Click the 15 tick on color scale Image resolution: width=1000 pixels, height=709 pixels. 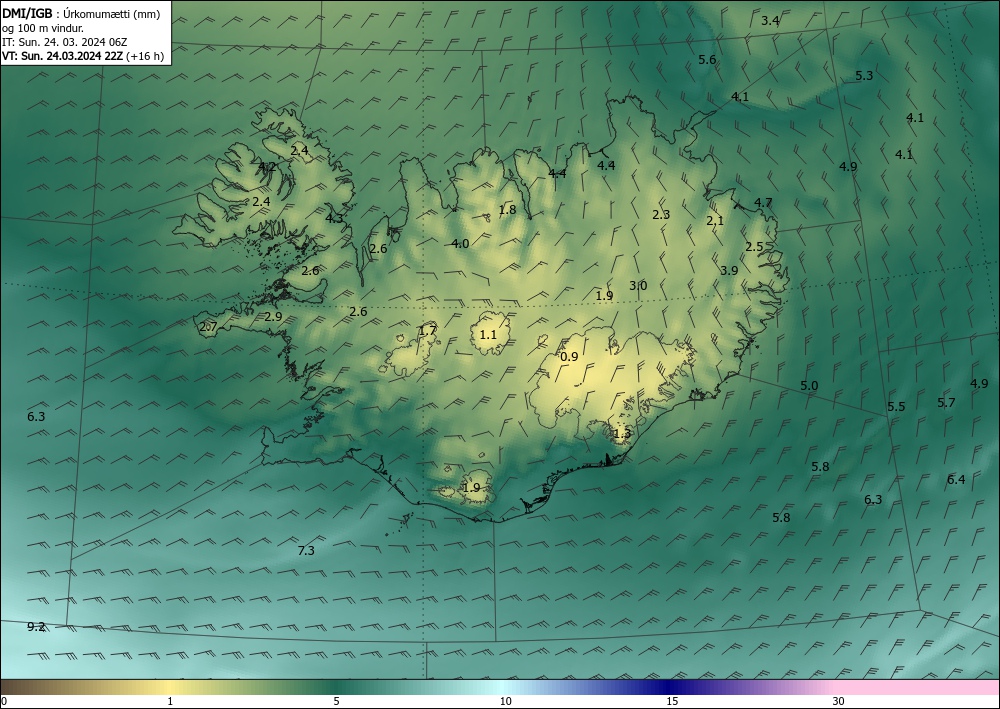click(672, 701)
